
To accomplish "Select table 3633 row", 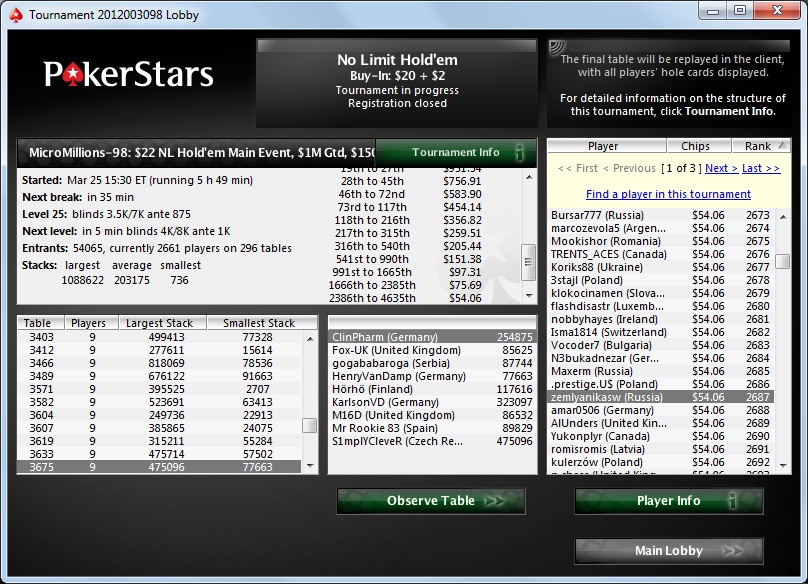I will [159, 454].
